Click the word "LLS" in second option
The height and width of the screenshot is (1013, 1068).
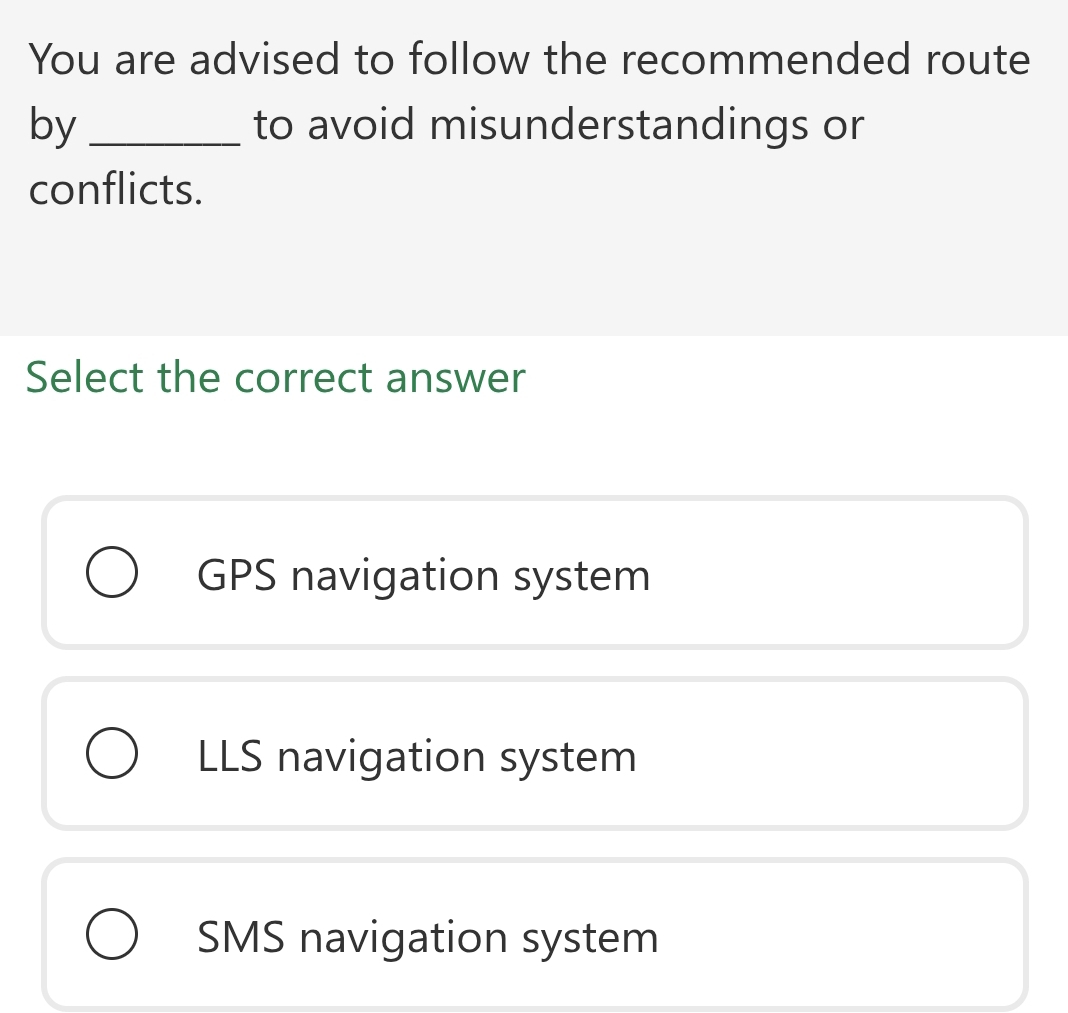point(230,757)
